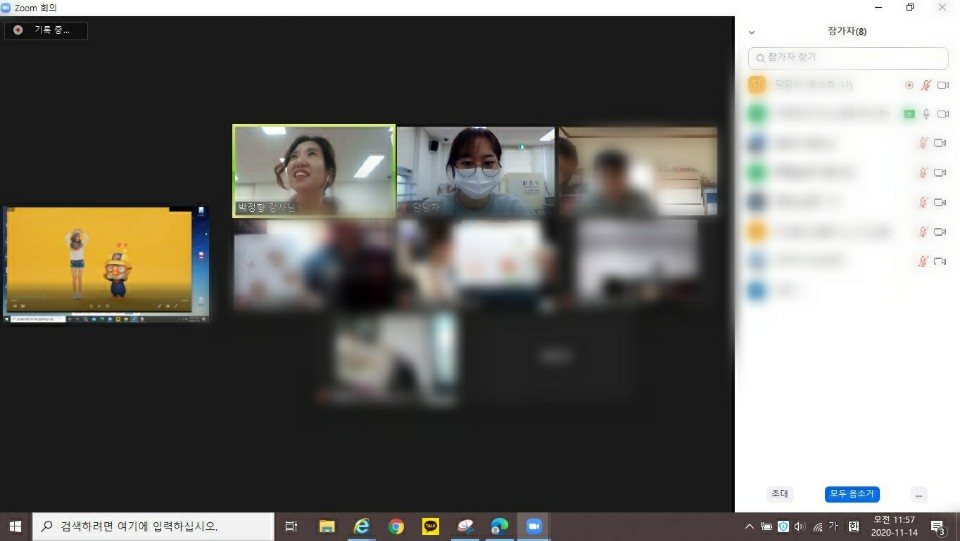Image resolution: width=960 pixels, height=541 pixels.
Task: Unmute the fourth participant's microphone icon
Action: [x=923, y=173]
